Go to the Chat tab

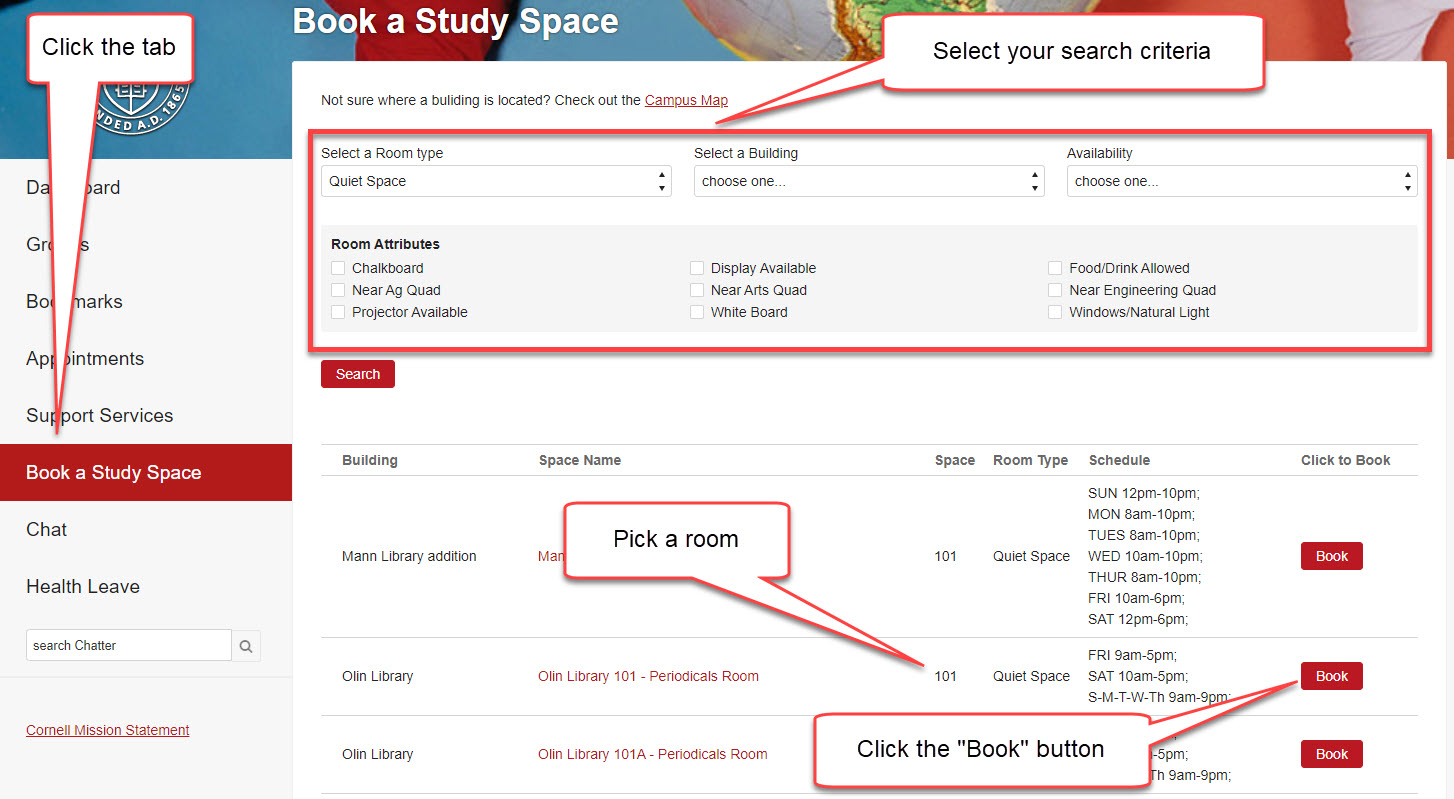tap(46, 529)
